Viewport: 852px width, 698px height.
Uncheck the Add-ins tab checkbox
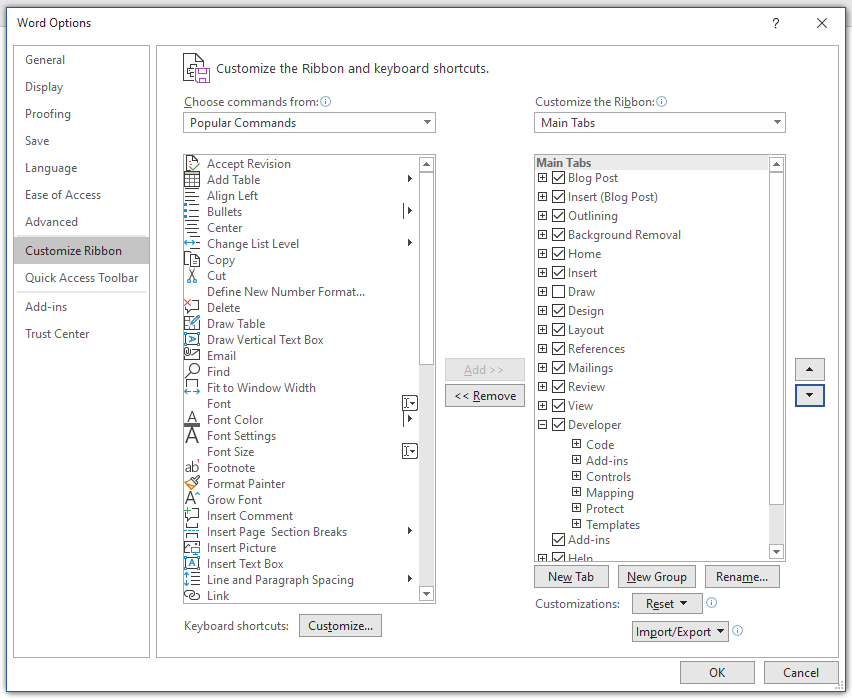point(558,539)
